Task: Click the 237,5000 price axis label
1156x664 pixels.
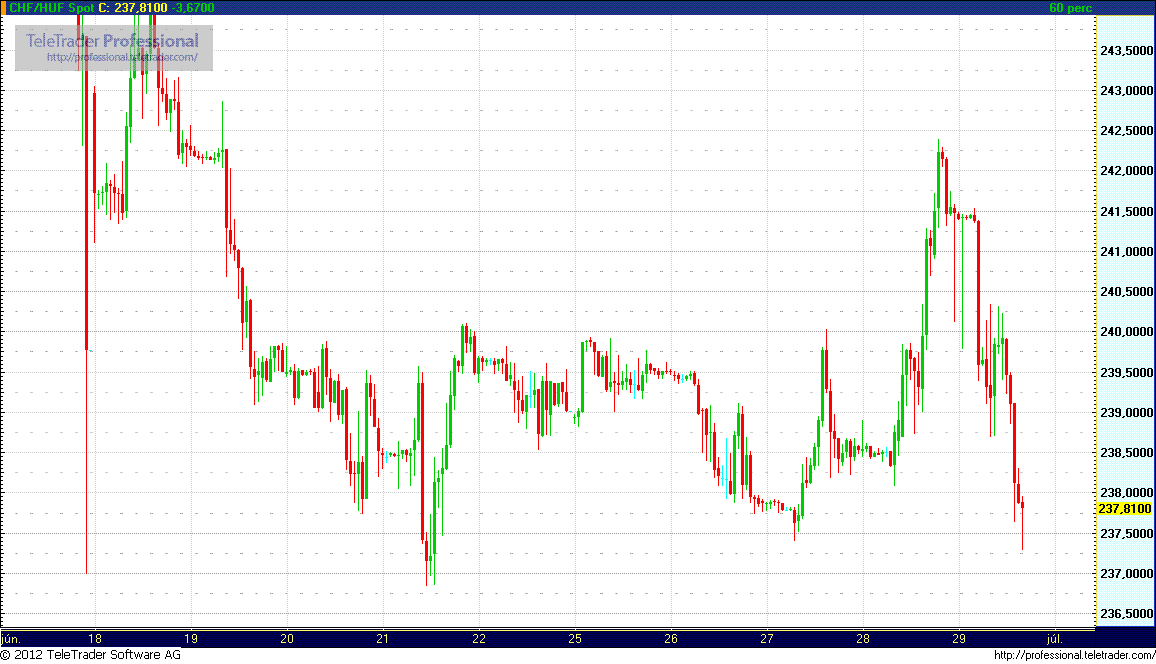Action: pyautogui.click(x=1126, y=534)
